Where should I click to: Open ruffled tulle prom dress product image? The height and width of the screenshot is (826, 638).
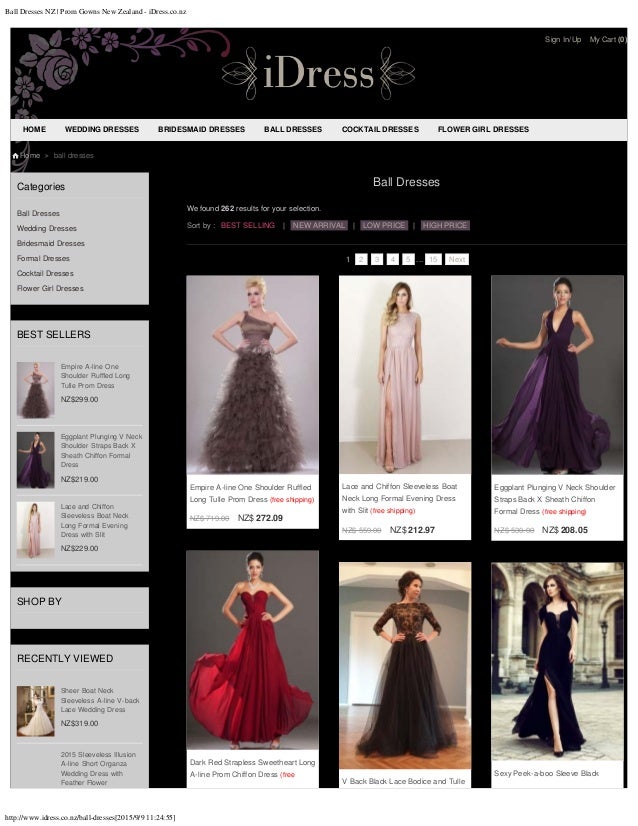tap(252, 375)
